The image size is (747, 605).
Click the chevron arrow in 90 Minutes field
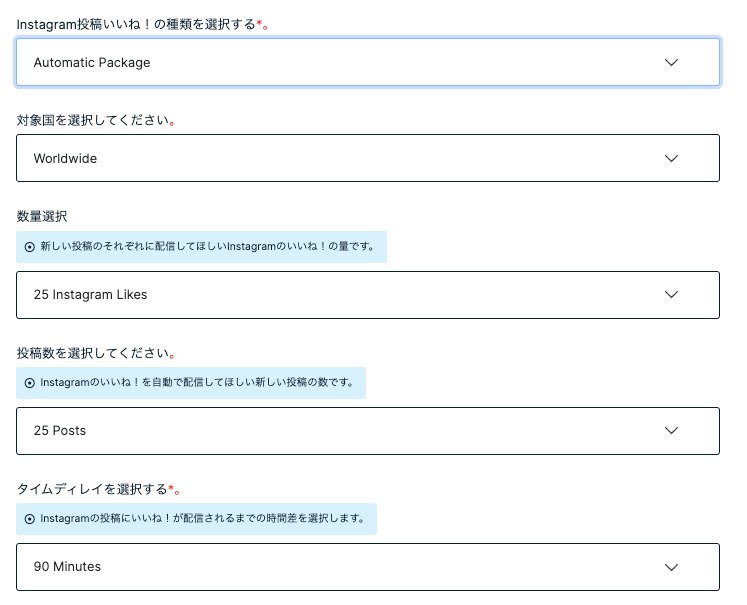(x=671, y=567)
